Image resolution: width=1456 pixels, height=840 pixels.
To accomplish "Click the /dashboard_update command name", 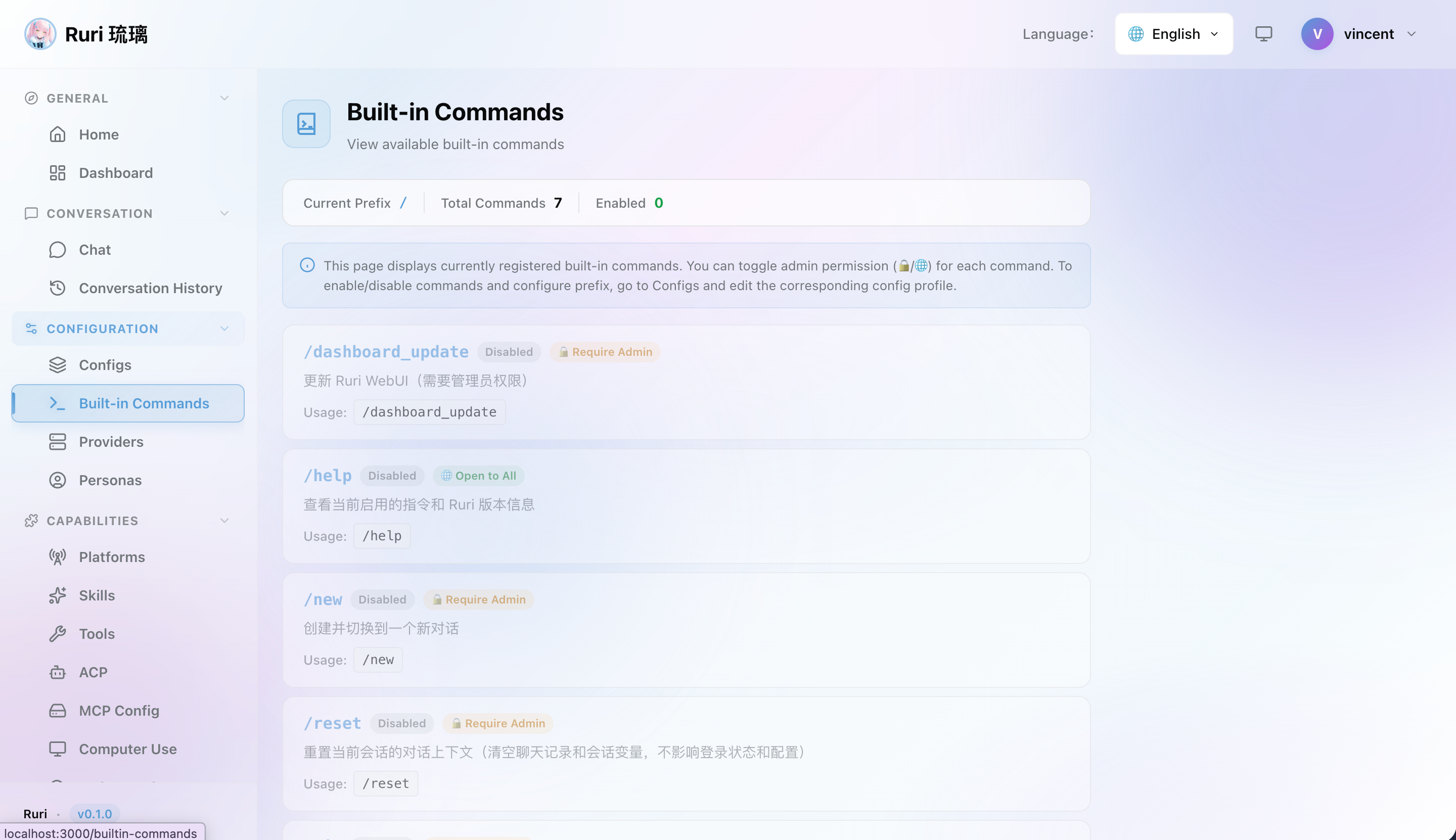I will coord(386,352).
